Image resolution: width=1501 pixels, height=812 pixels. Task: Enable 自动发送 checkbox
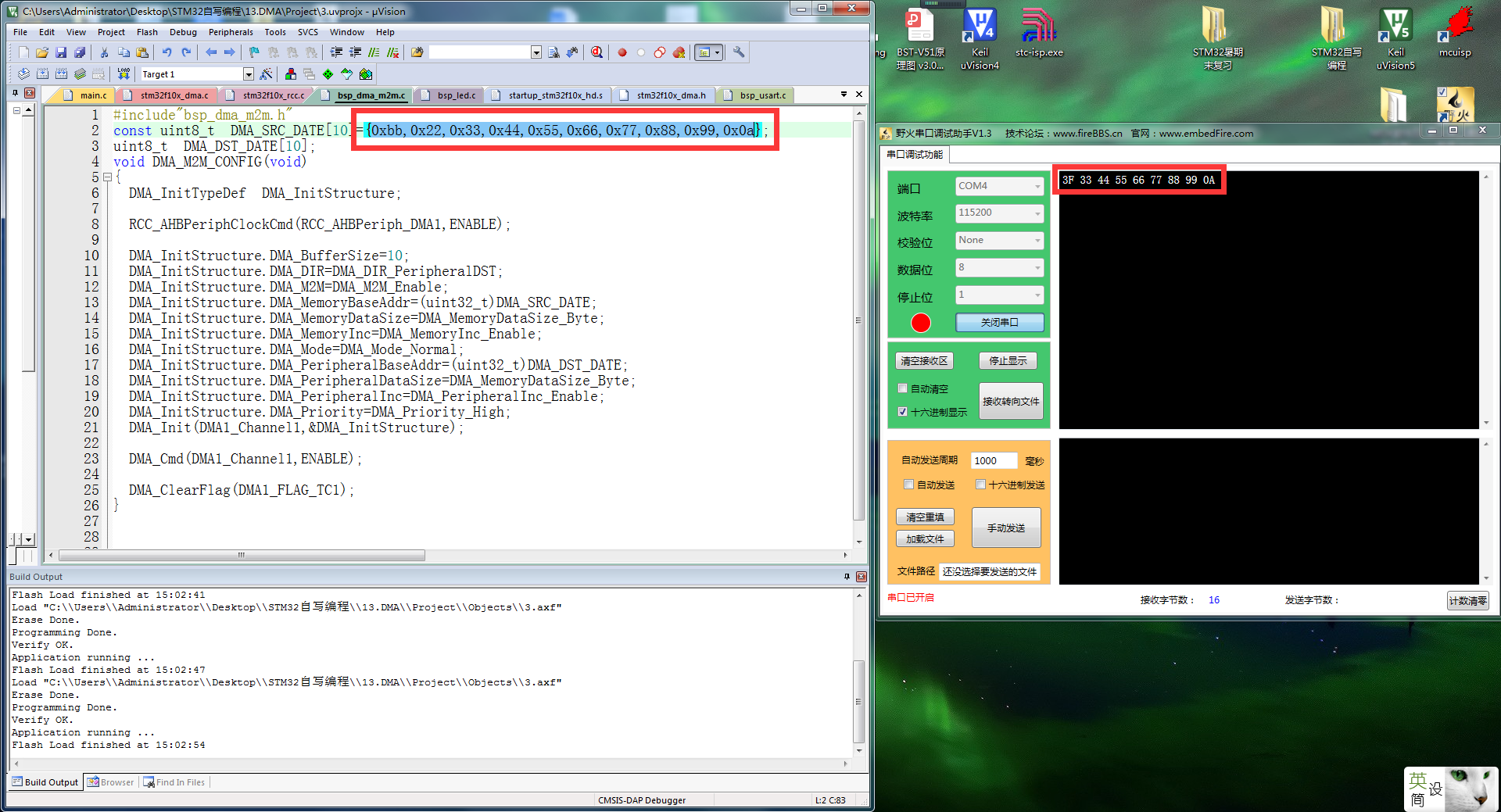908,485
